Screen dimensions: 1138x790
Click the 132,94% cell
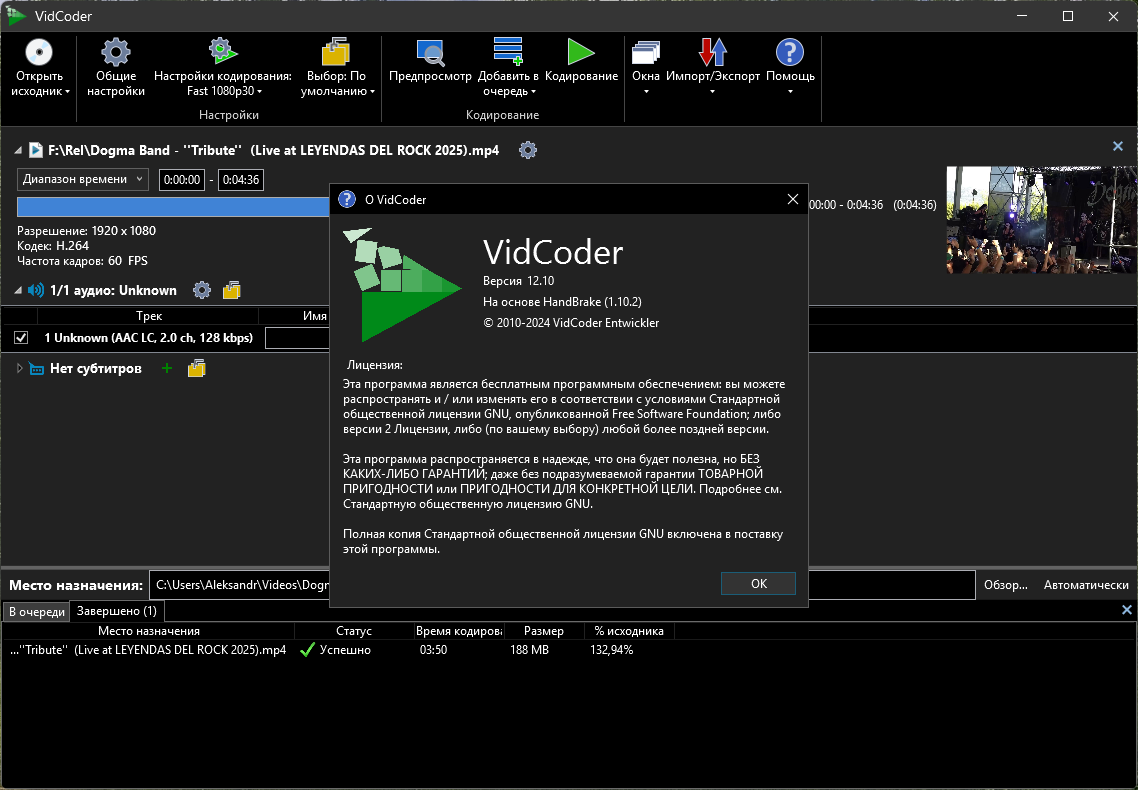pyautogui.click(x=612, y=650)
